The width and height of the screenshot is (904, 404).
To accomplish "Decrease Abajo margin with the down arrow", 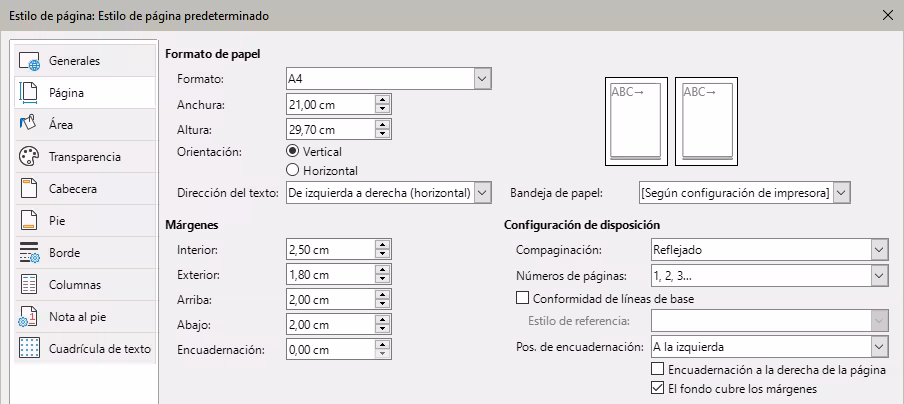I will point(382,330).
